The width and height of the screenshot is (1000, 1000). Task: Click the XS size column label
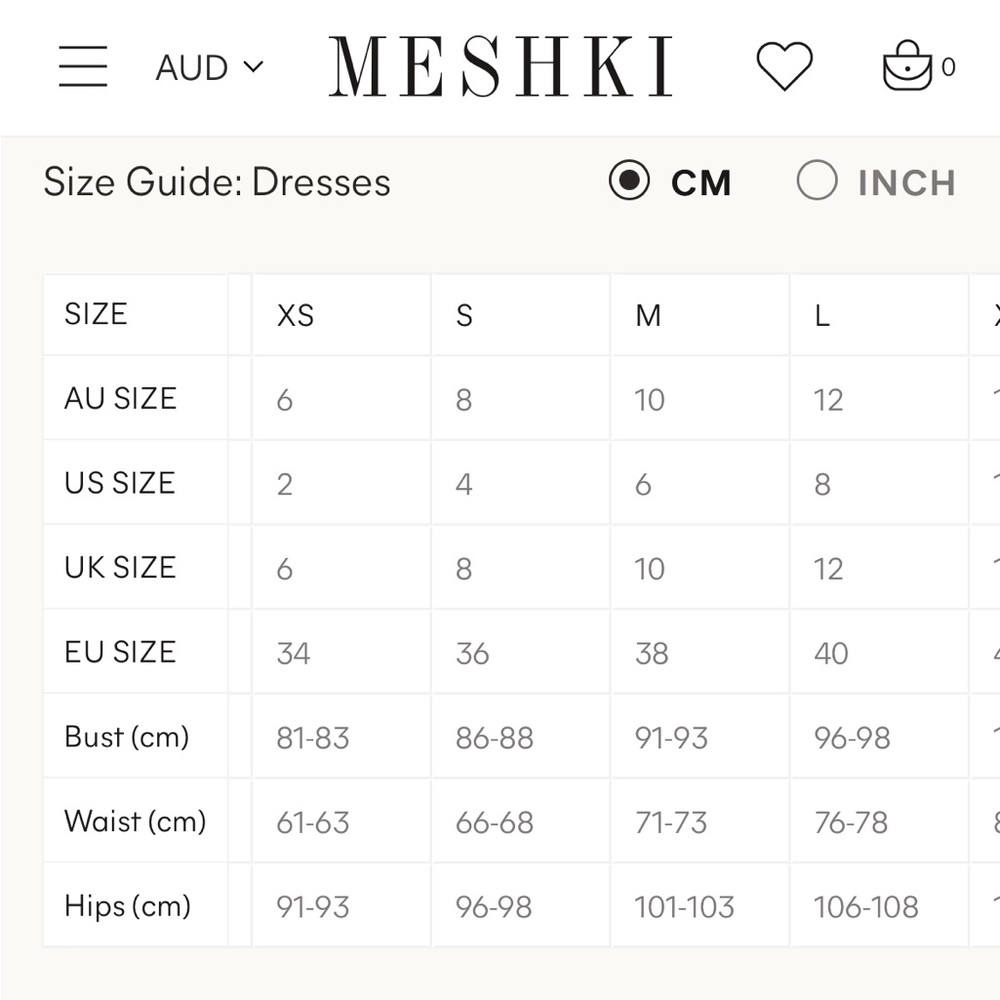coord(293,316)
